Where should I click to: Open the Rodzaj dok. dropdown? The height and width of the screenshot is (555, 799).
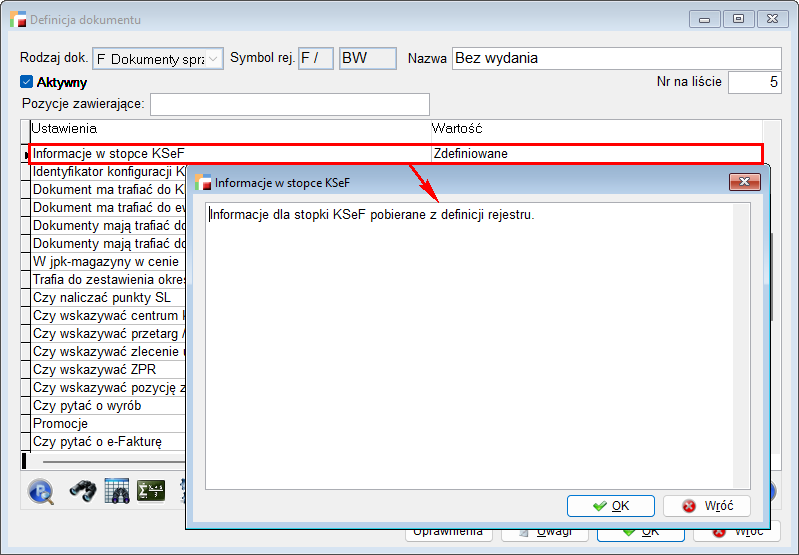(214, 59)
